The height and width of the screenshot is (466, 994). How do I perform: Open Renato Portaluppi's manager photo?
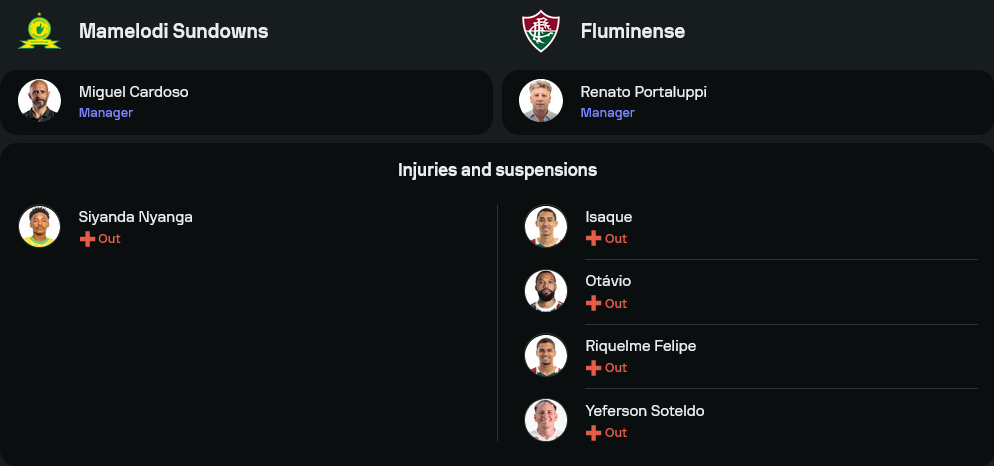point(541,100)
